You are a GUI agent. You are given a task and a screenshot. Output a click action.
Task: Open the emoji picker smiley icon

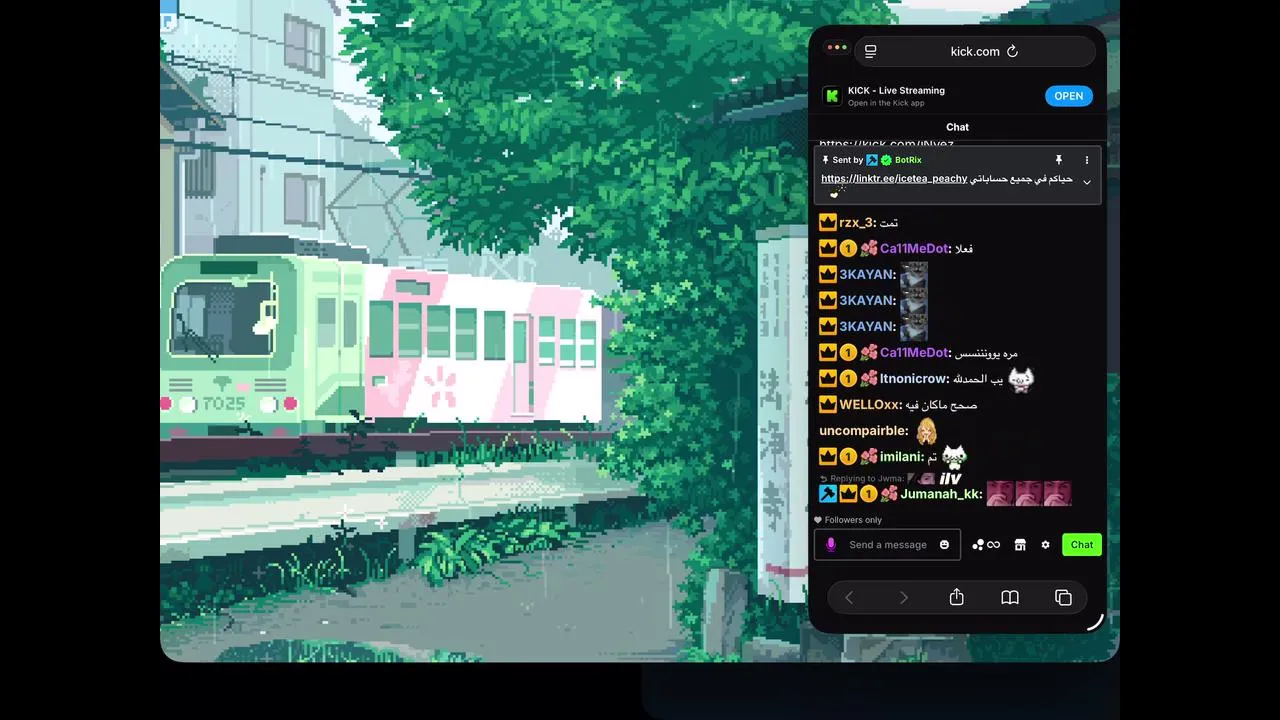tap(944, 544)
